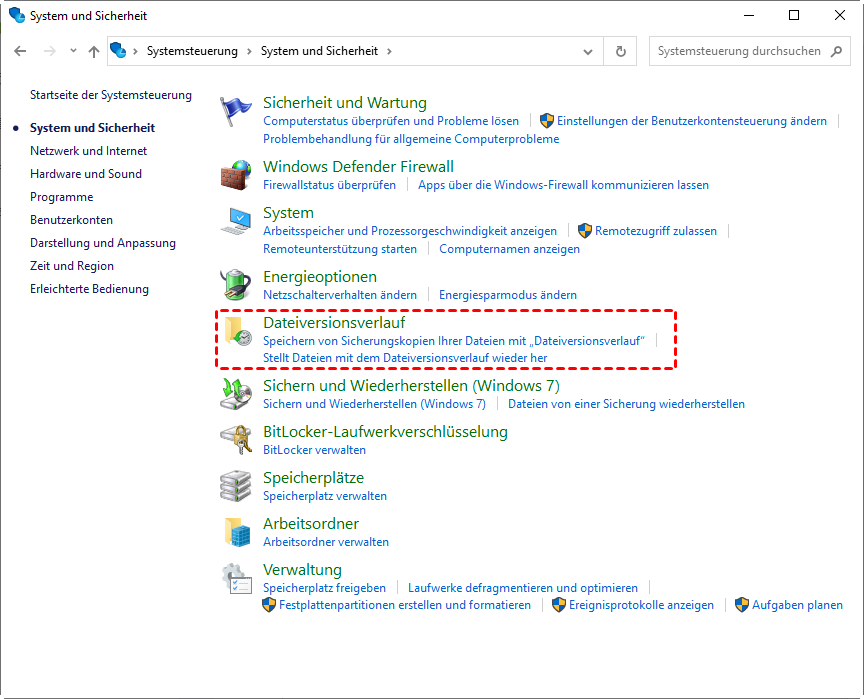The image size is (864, 699).
Task: Open Startseite der Systemsteuerung
Action: pyautogui.click(x=111, y=95)
